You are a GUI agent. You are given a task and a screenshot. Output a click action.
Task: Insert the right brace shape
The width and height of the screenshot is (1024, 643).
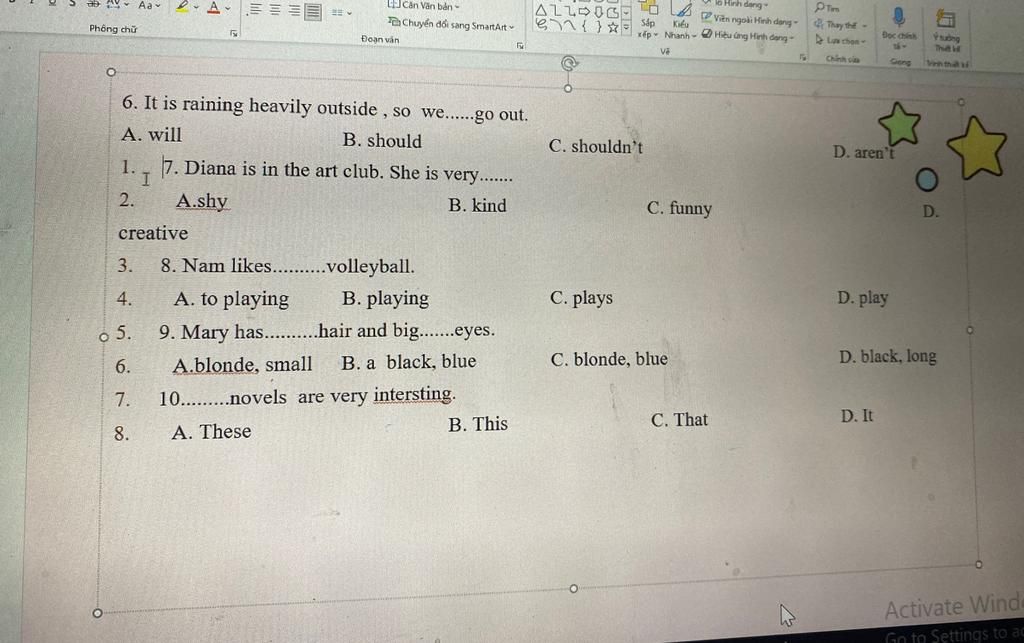point(599,27)
